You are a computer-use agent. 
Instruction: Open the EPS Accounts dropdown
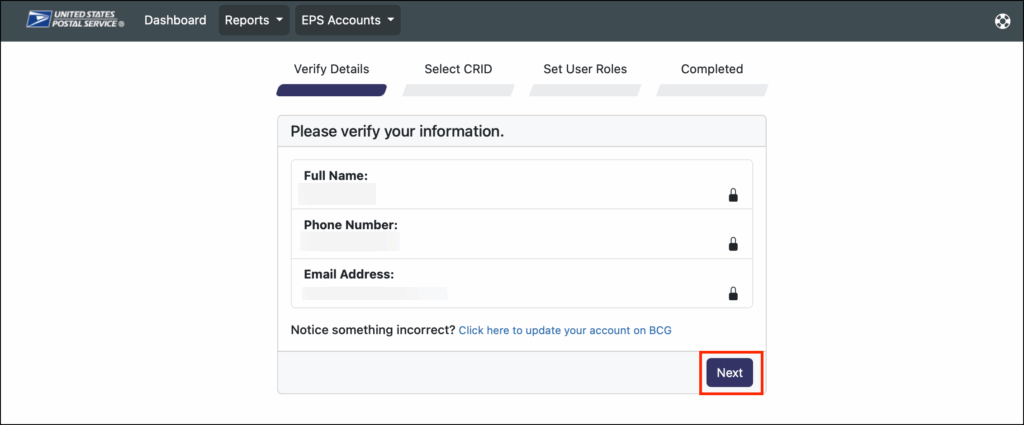coord(349,20)
